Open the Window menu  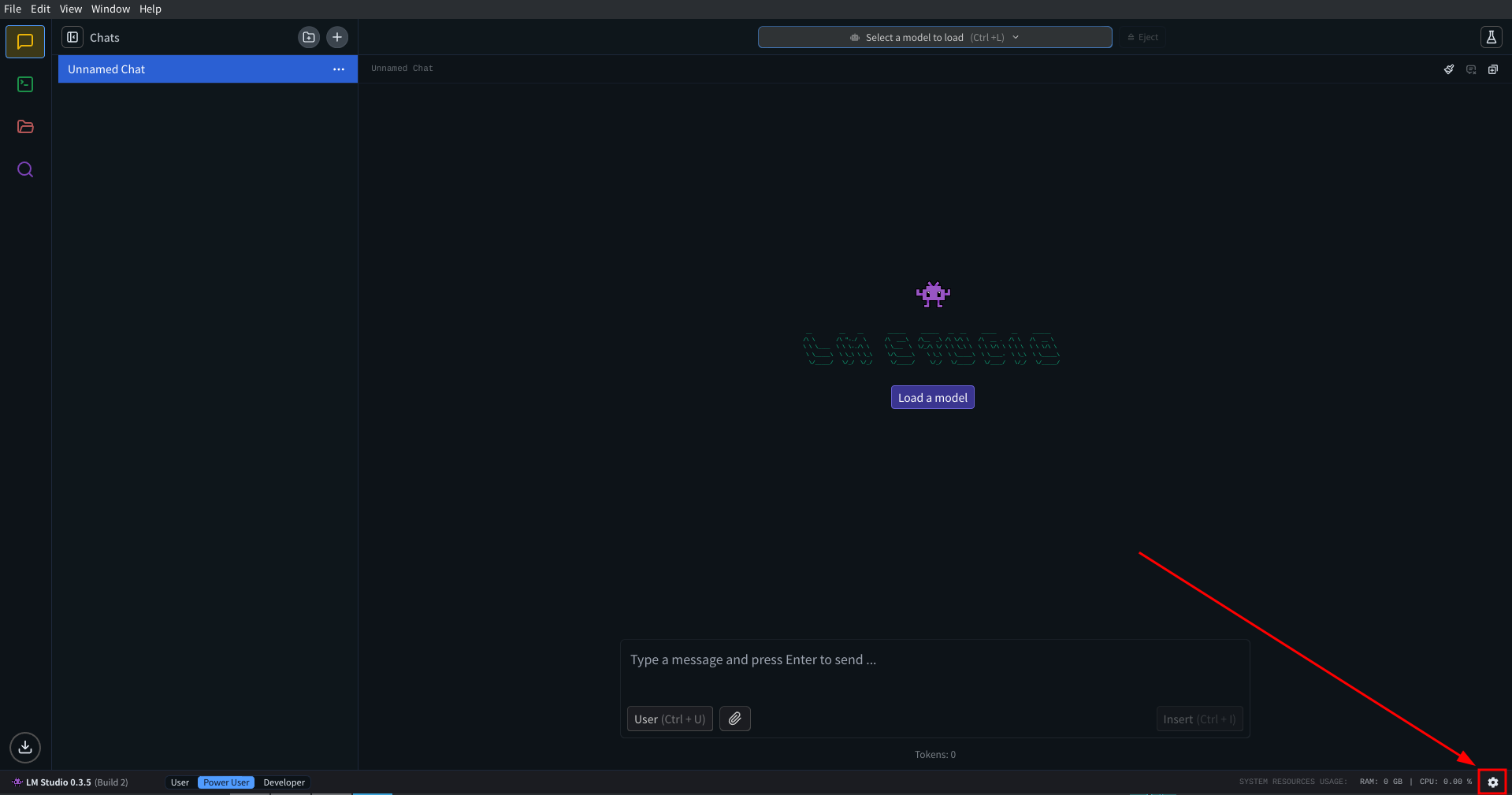tap(110, 9)
